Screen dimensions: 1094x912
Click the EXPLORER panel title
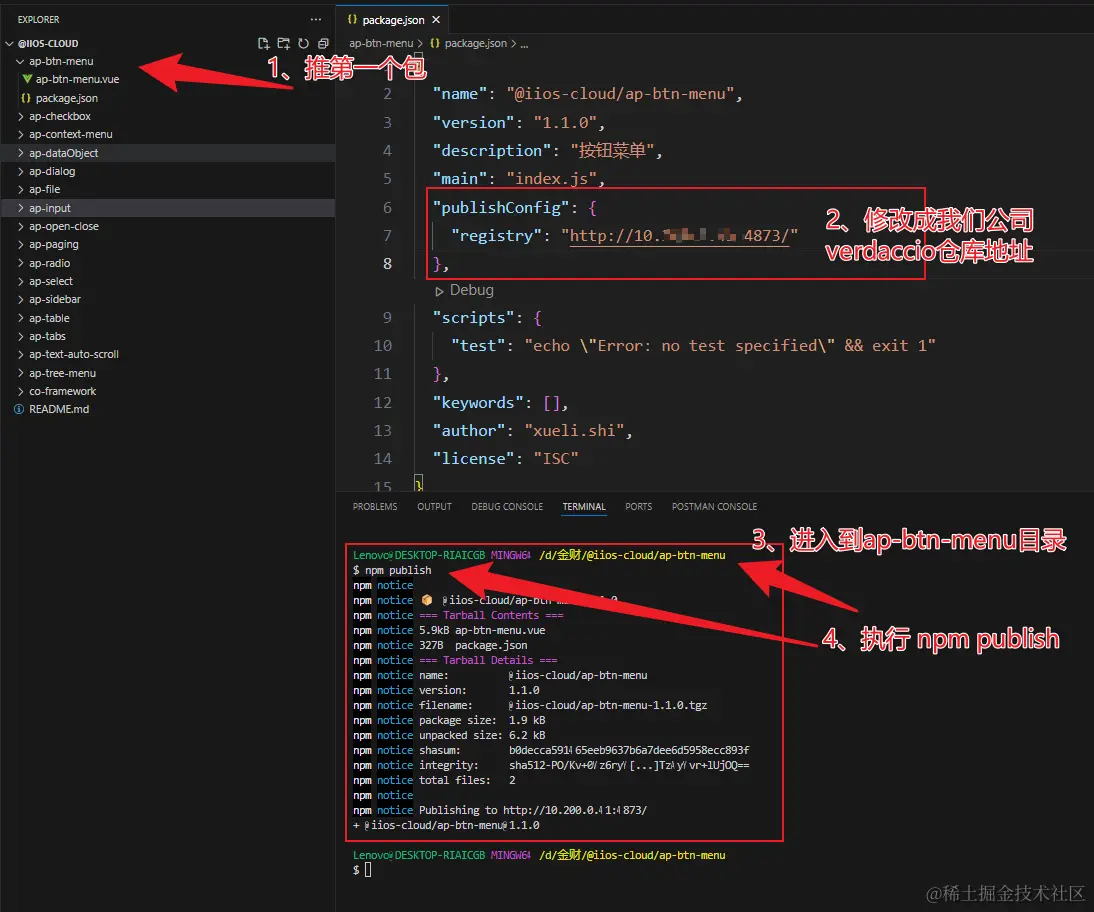pyautogui.click(x=38, y=20)
